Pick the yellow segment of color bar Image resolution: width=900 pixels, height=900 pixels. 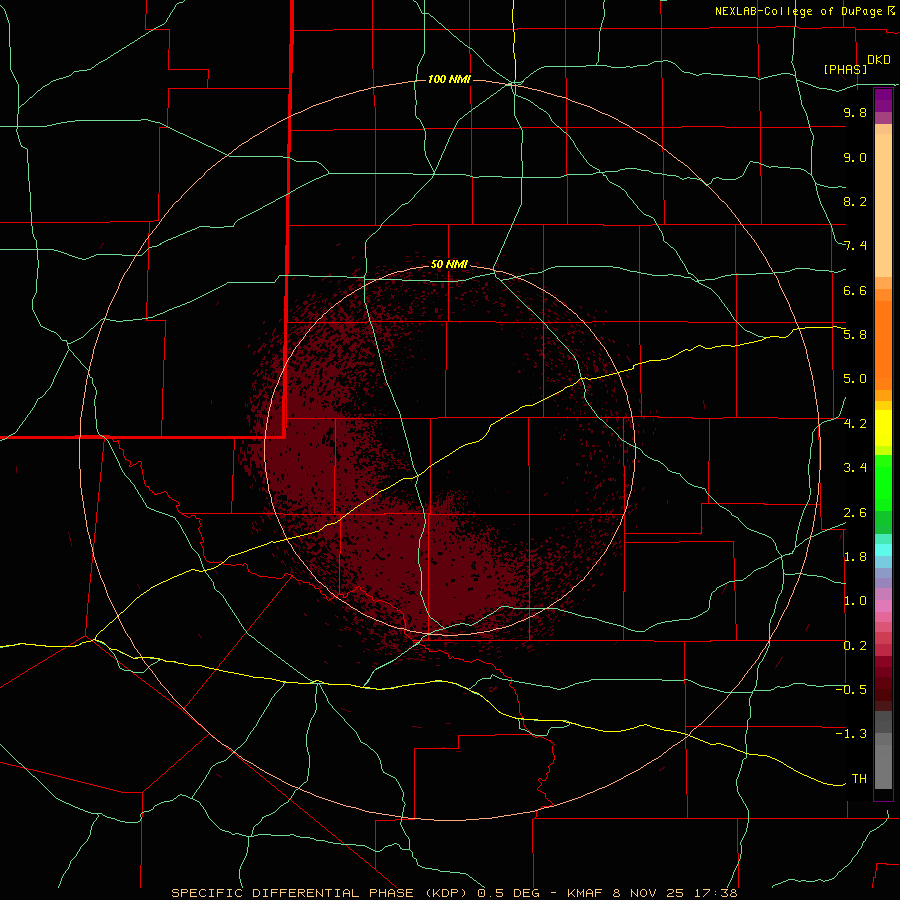pyautogui.click(x=883, y=428)
